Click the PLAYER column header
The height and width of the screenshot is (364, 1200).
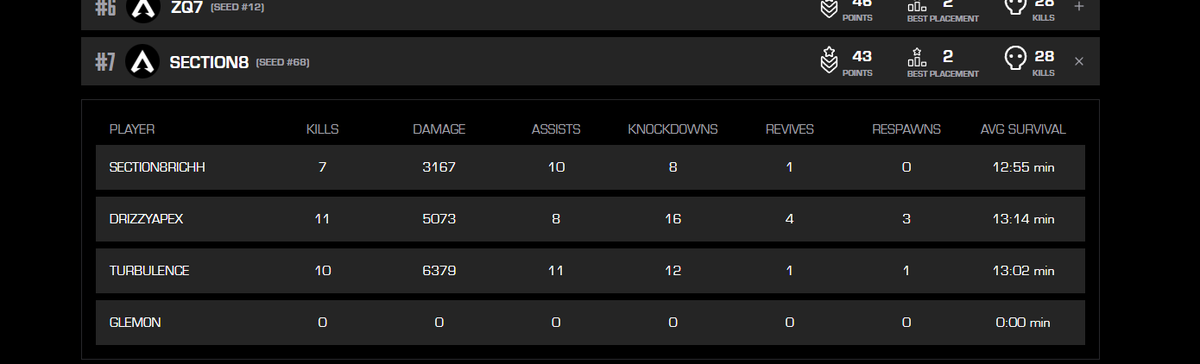pos(132,129)
